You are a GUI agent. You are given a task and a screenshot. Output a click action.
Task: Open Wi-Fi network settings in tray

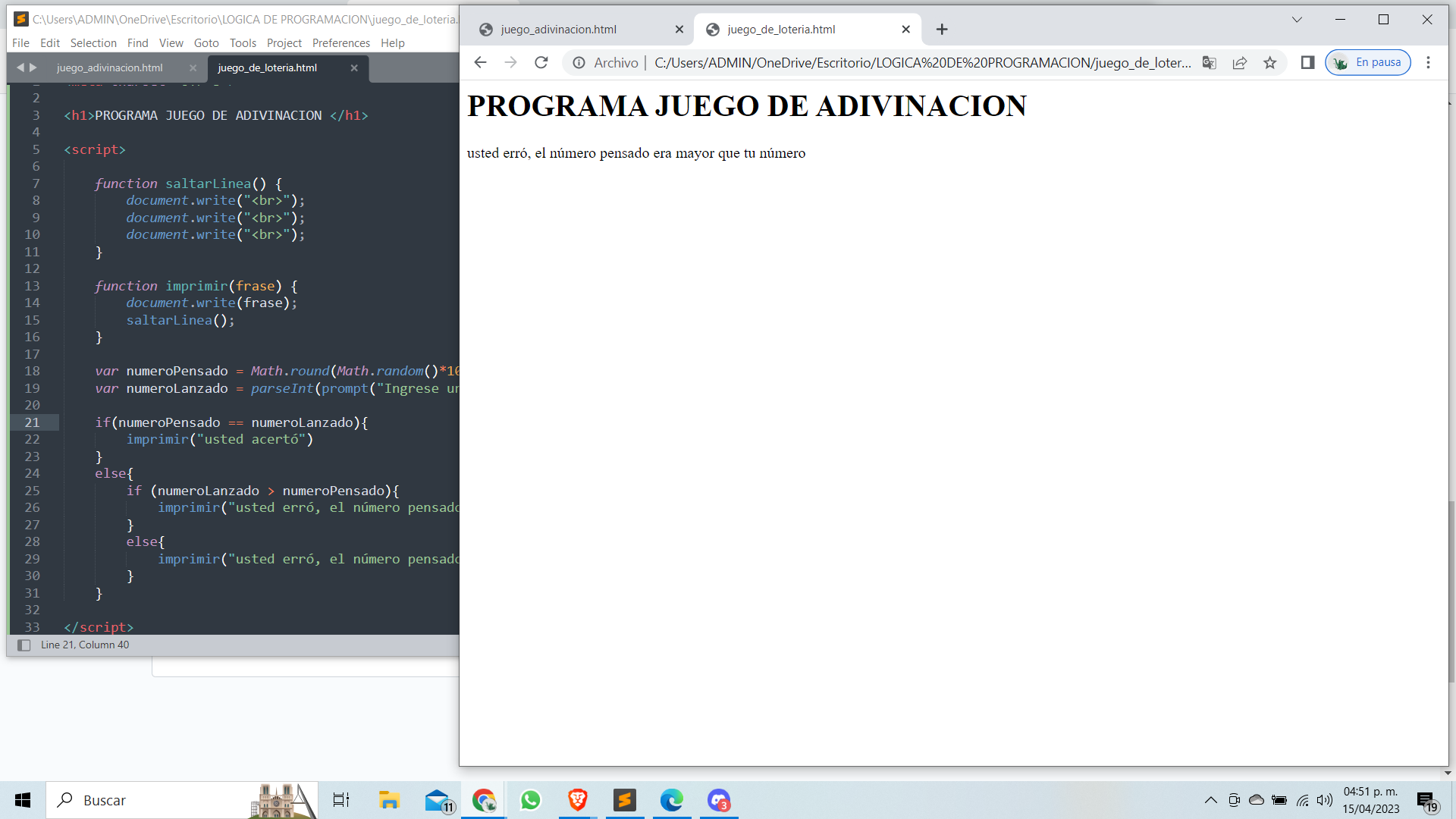click(1303, 800)
